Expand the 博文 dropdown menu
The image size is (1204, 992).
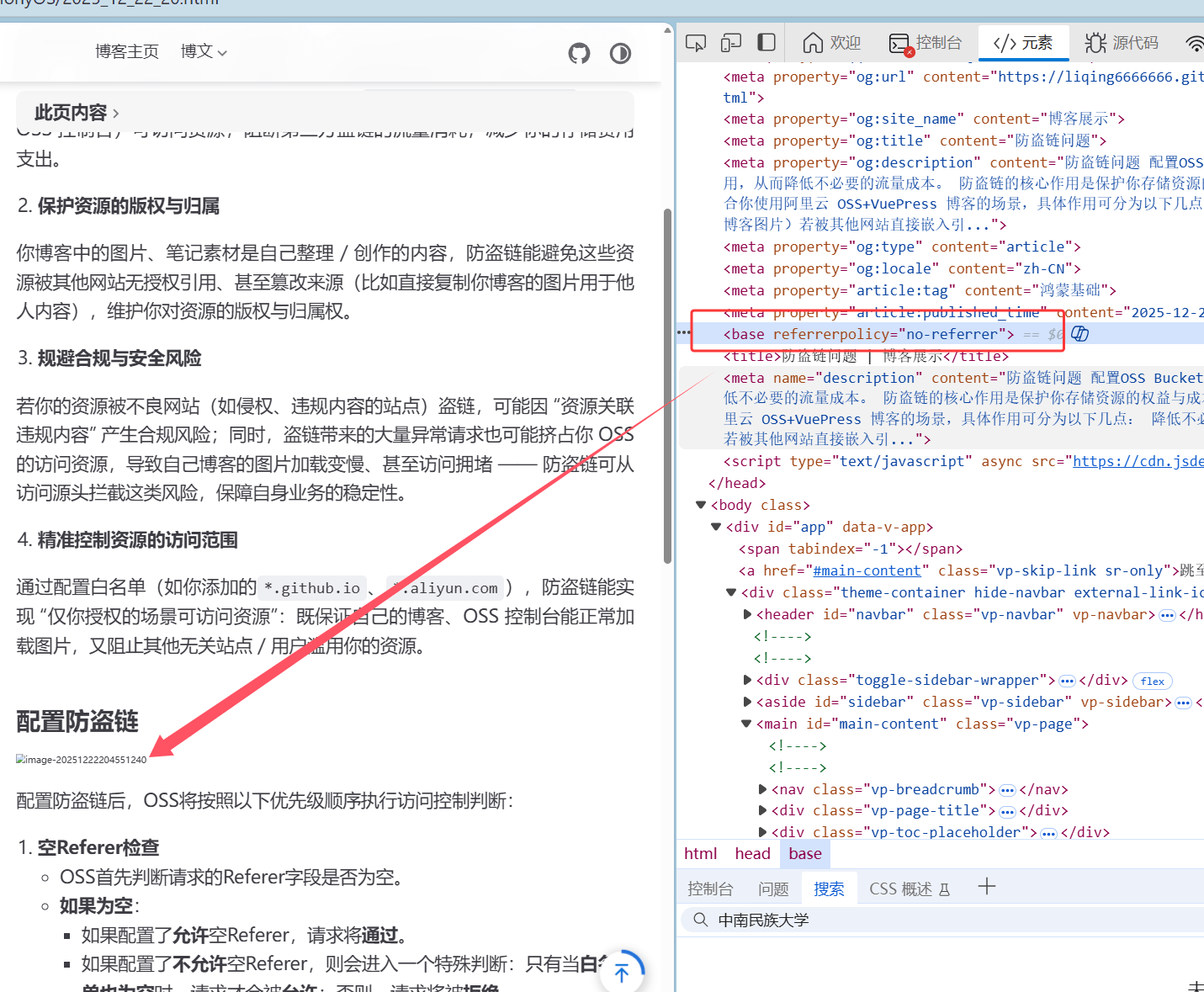tap(204, 52)
